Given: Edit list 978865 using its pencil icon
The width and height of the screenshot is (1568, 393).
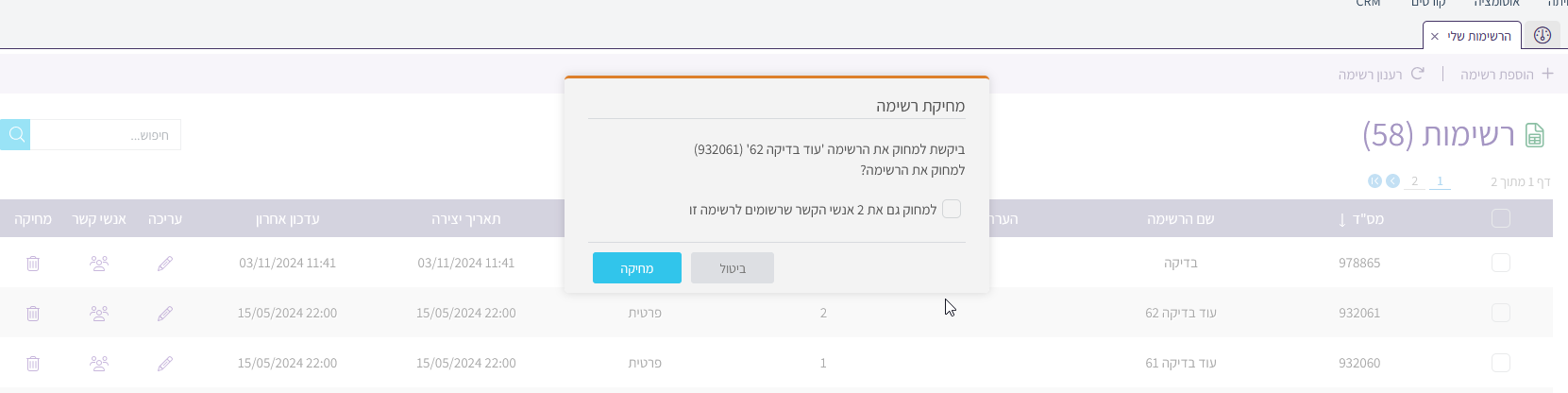Looking at the screenshot, I should [x=165, y=264].
